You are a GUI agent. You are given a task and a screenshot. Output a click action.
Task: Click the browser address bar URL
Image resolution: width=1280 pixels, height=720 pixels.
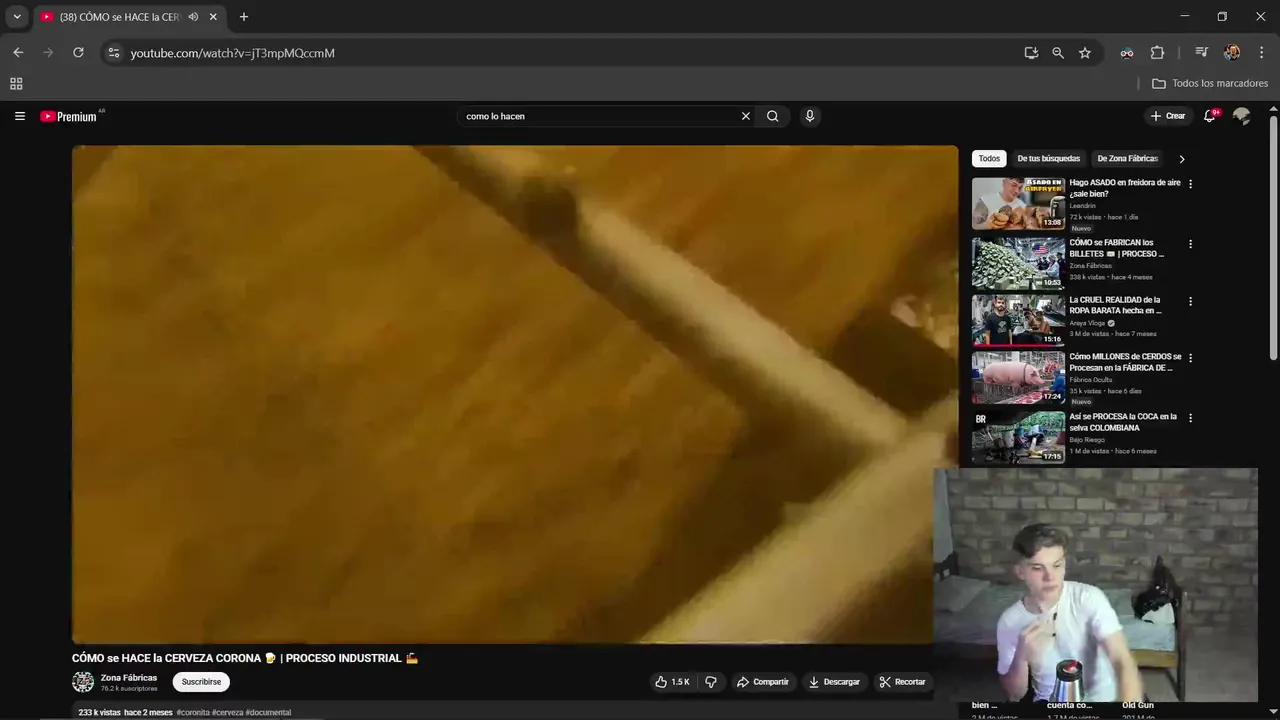click(233, 53)
